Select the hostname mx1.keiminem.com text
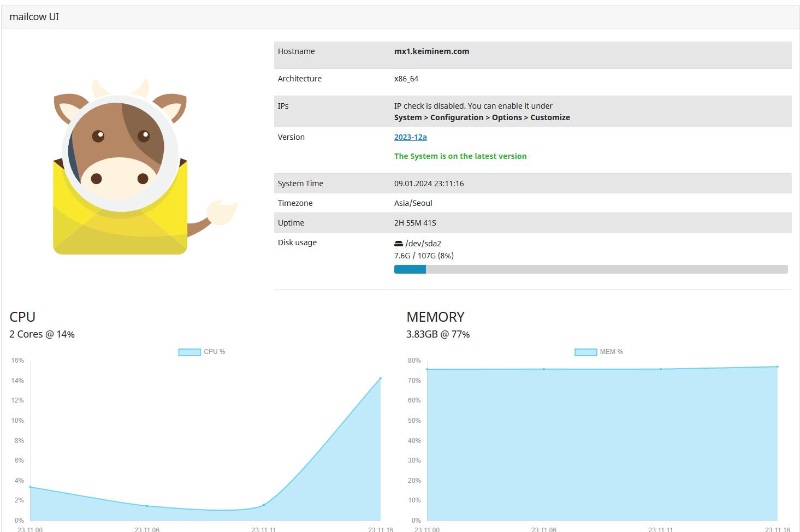 [431, 51]
